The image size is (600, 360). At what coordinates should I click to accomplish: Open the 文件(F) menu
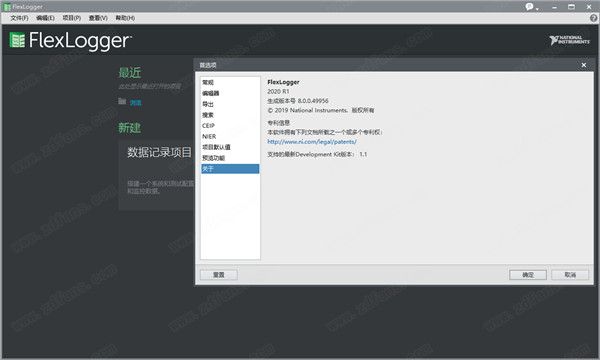coord(19,18)
